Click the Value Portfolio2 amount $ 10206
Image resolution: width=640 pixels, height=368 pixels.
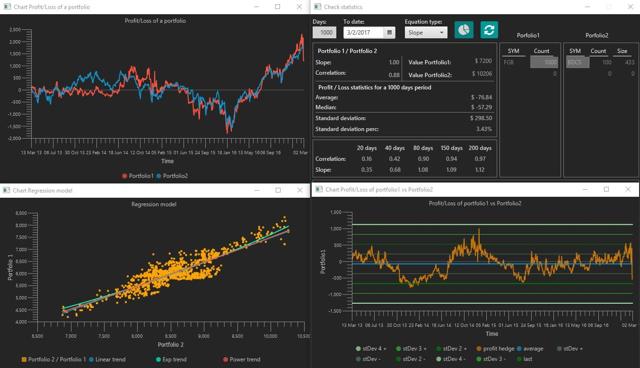482,74
